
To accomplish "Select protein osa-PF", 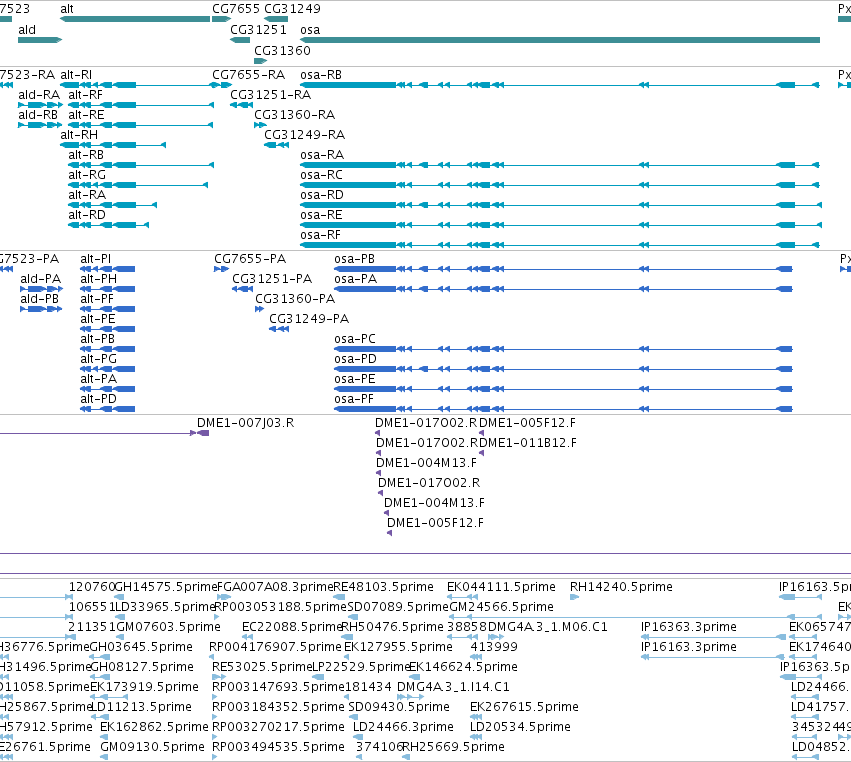I will point(563,409).
